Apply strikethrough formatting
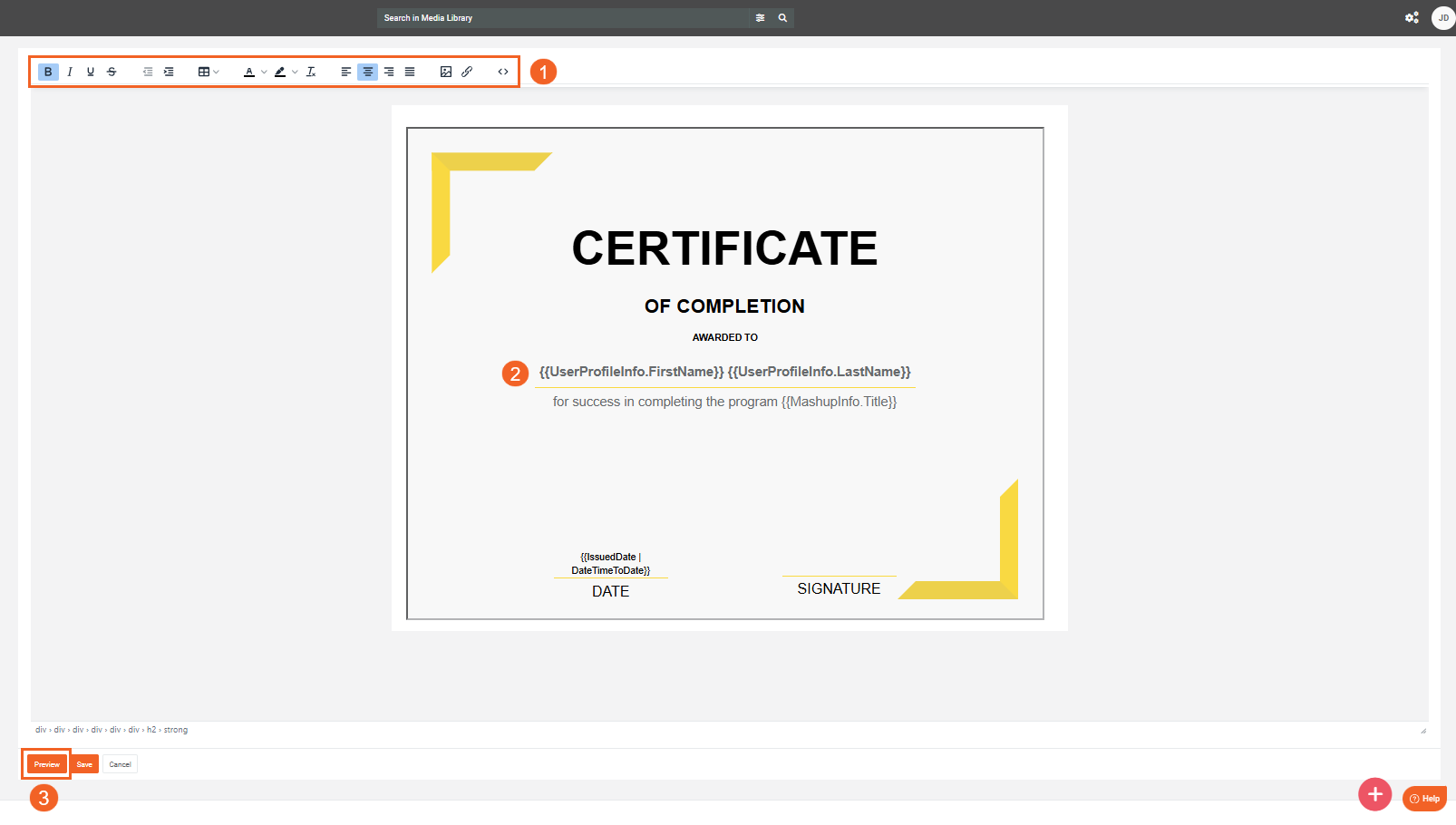Image resolution: width=1456 pixels, height=825 pixels. pyautogui.click(x=112, y=72)
